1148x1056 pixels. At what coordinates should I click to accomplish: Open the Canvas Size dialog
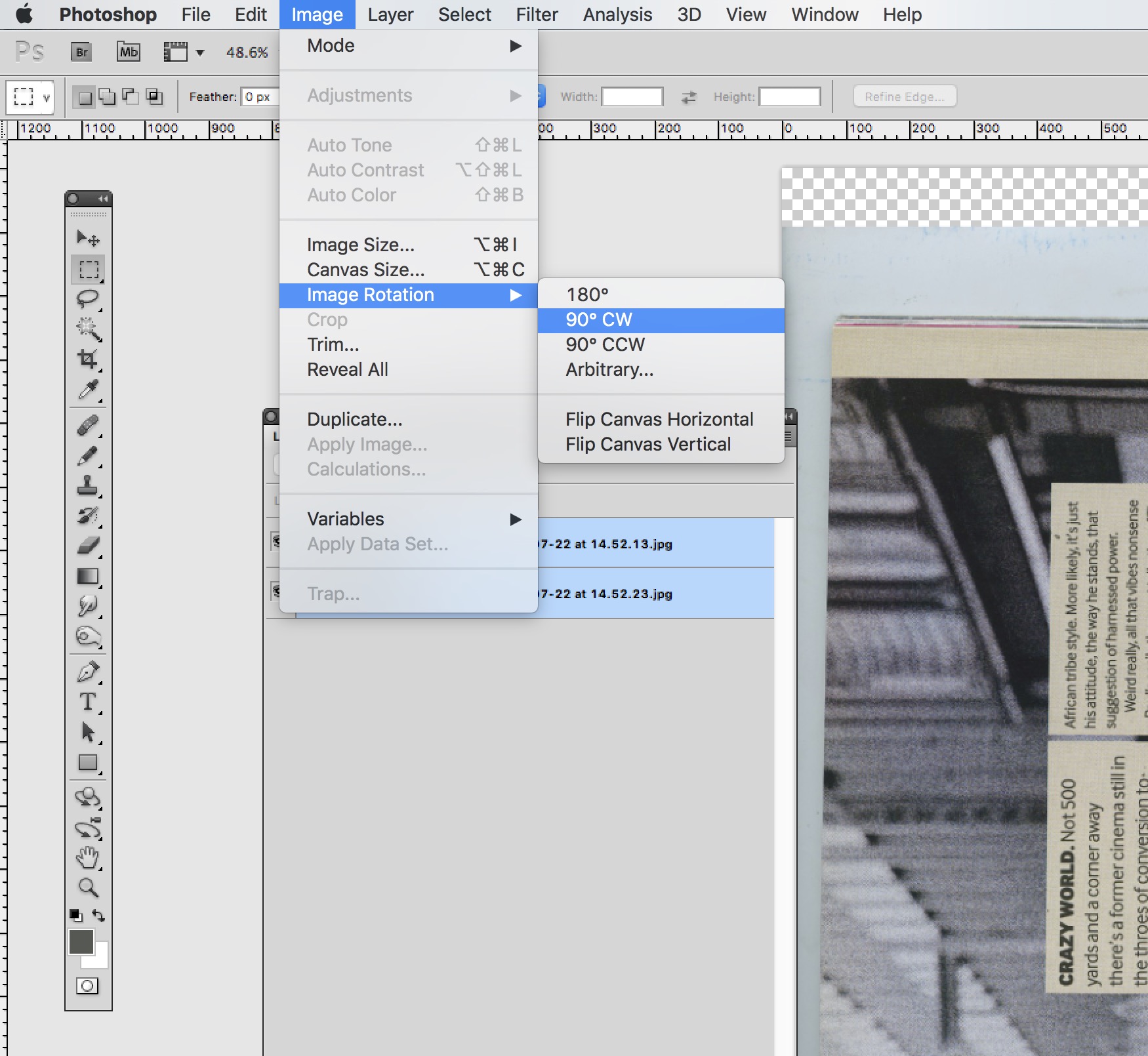pyautogui.click(x=365, y=270)
